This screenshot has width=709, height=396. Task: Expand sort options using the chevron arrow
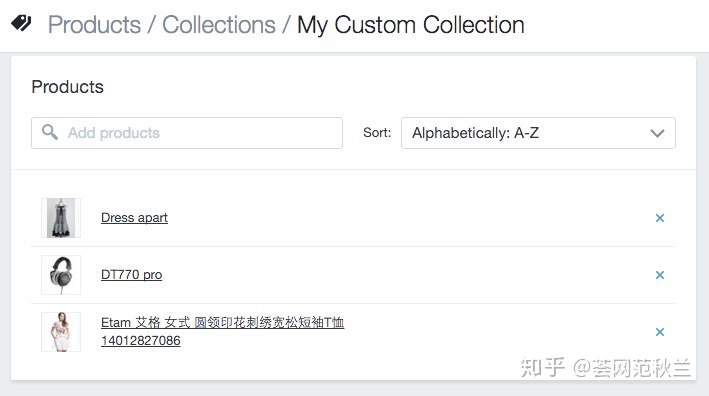657,133
